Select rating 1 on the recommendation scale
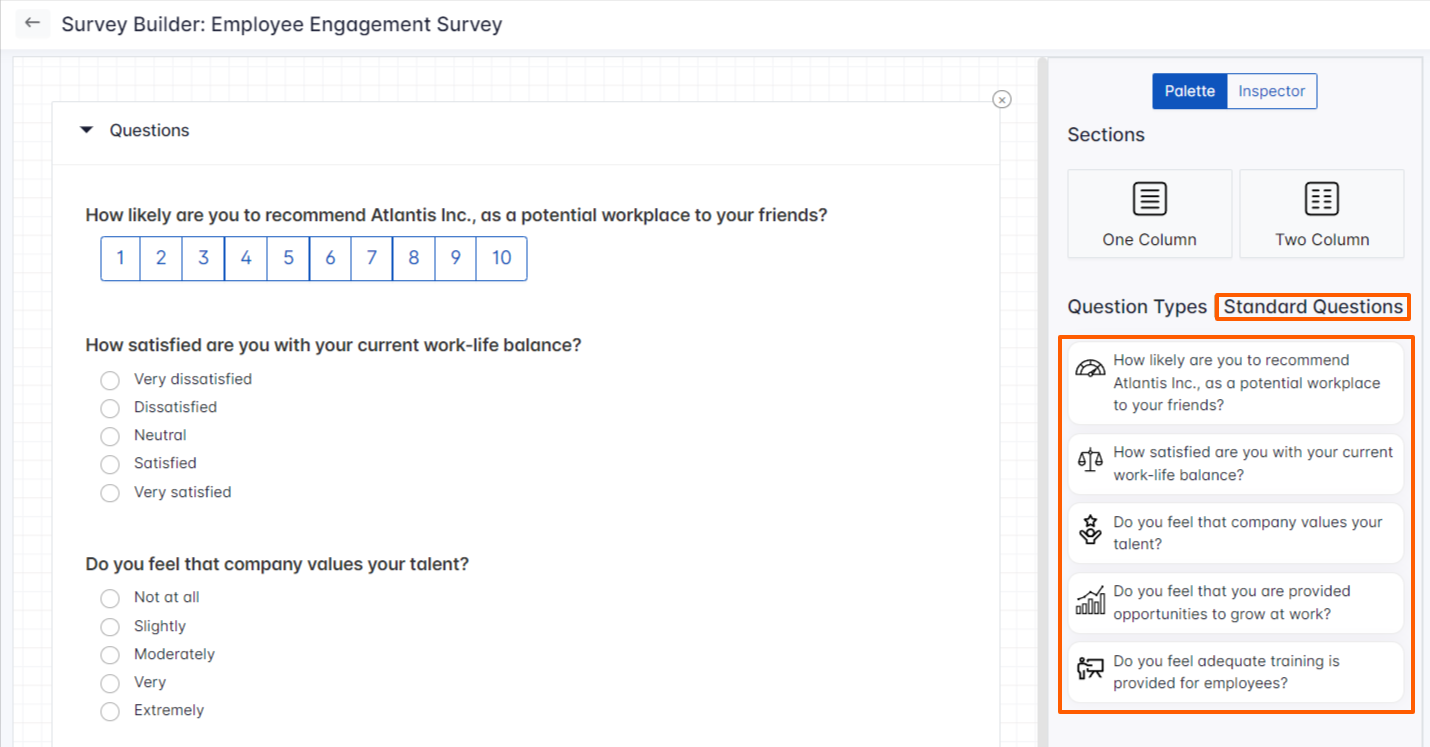The width and height of the screenshot is (1430, 747). coord(120,258)
